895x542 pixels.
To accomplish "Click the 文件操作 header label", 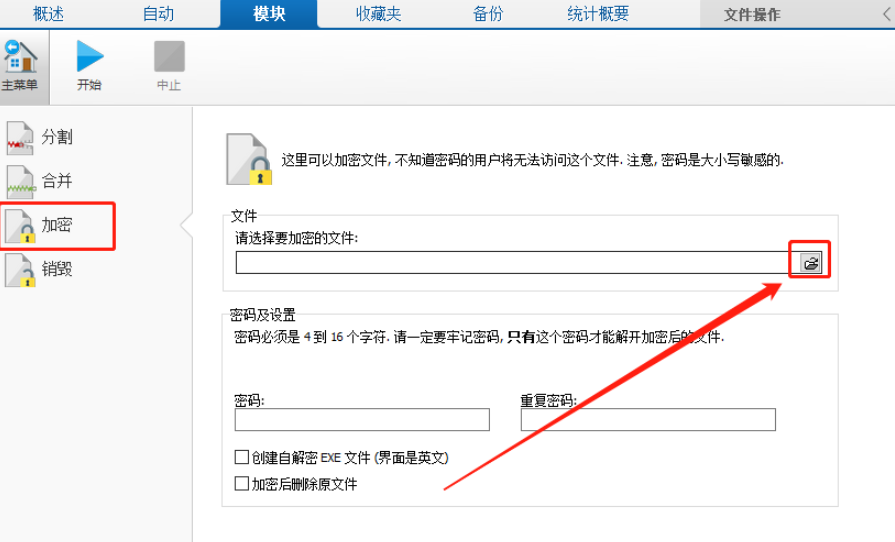I will (752, 14).
